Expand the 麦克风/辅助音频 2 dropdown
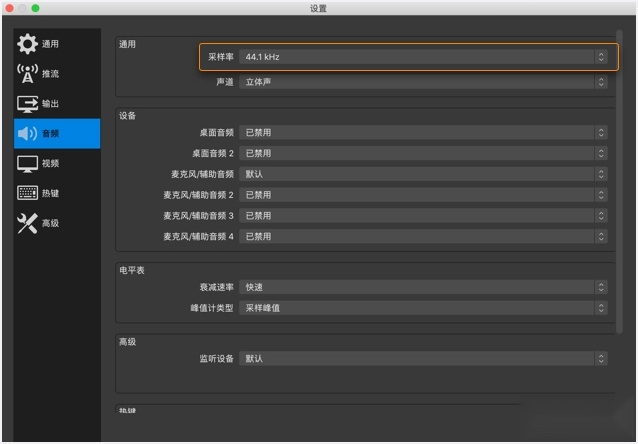This screenshot has height=444, width=638. click(x=423, y=195)
